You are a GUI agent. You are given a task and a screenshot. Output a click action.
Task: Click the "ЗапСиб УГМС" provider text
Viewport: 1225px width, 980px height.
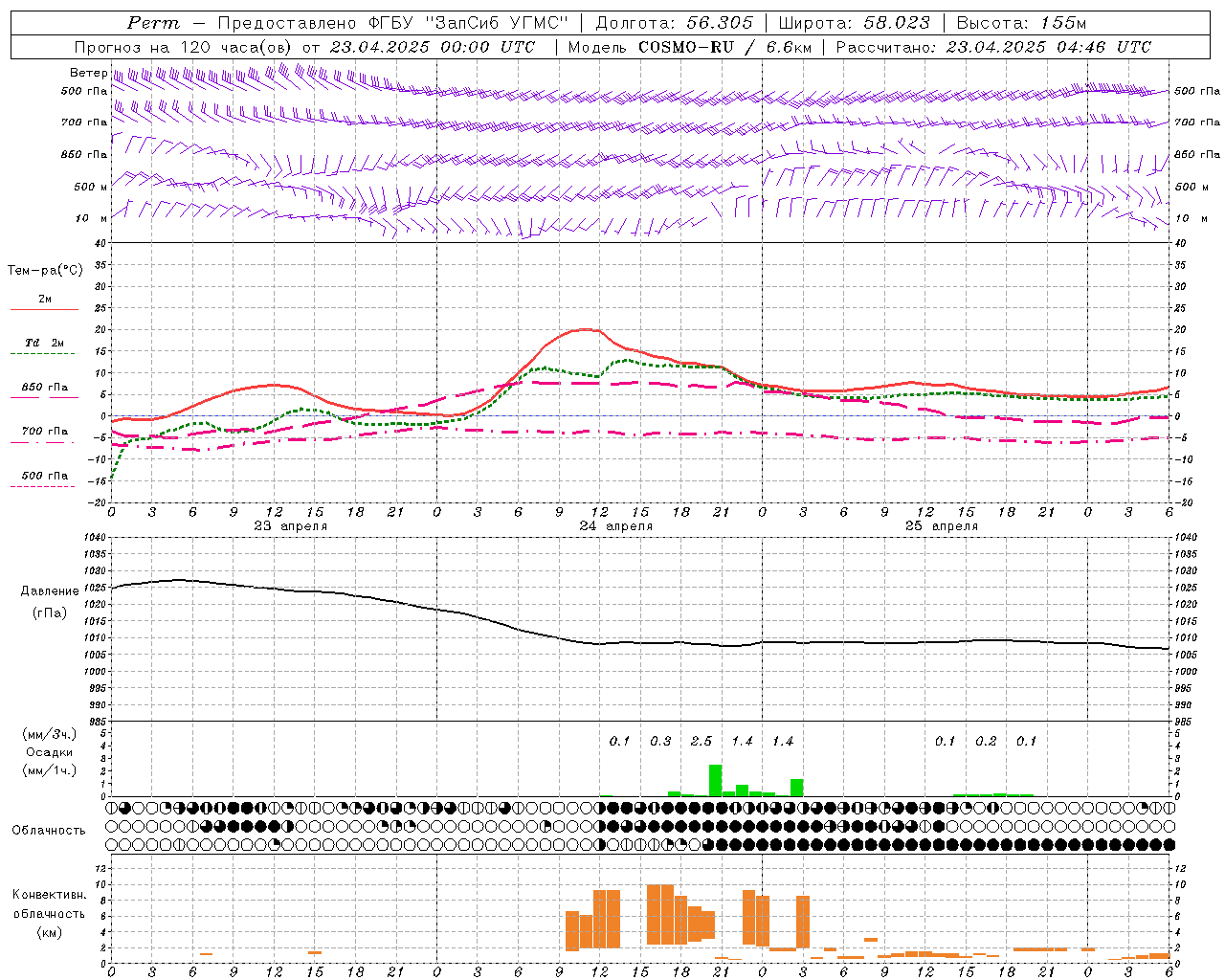497,23
